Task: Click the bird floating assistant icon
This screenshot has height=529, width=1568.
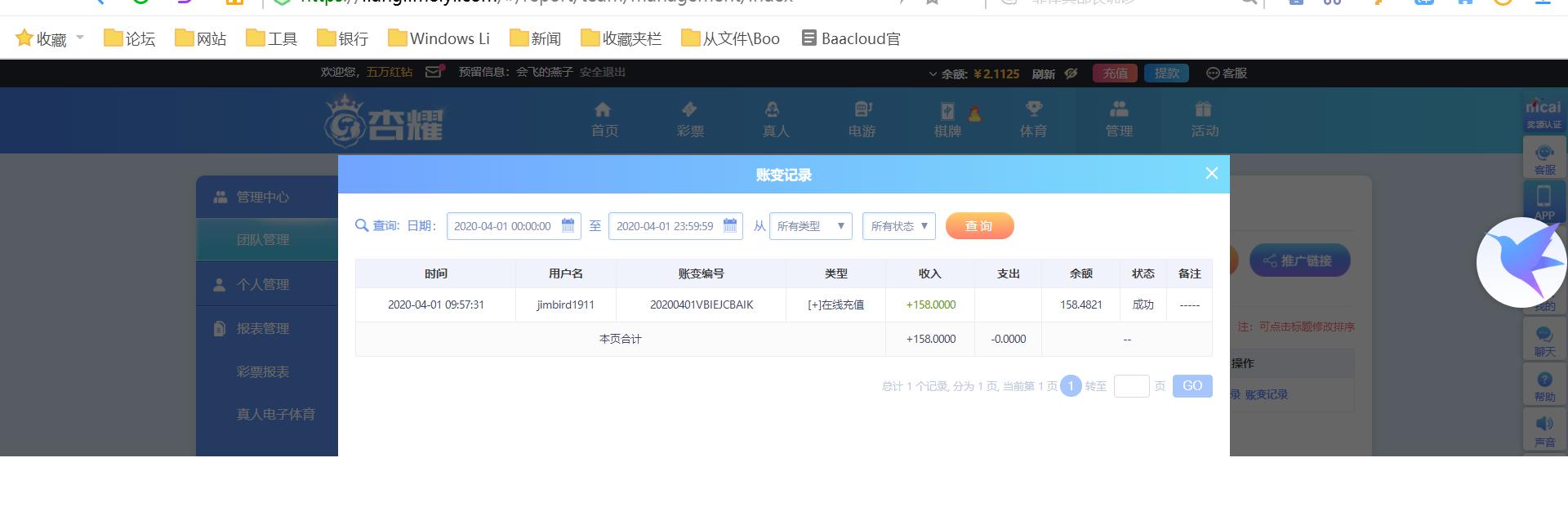Action: tap(1521, 262)
